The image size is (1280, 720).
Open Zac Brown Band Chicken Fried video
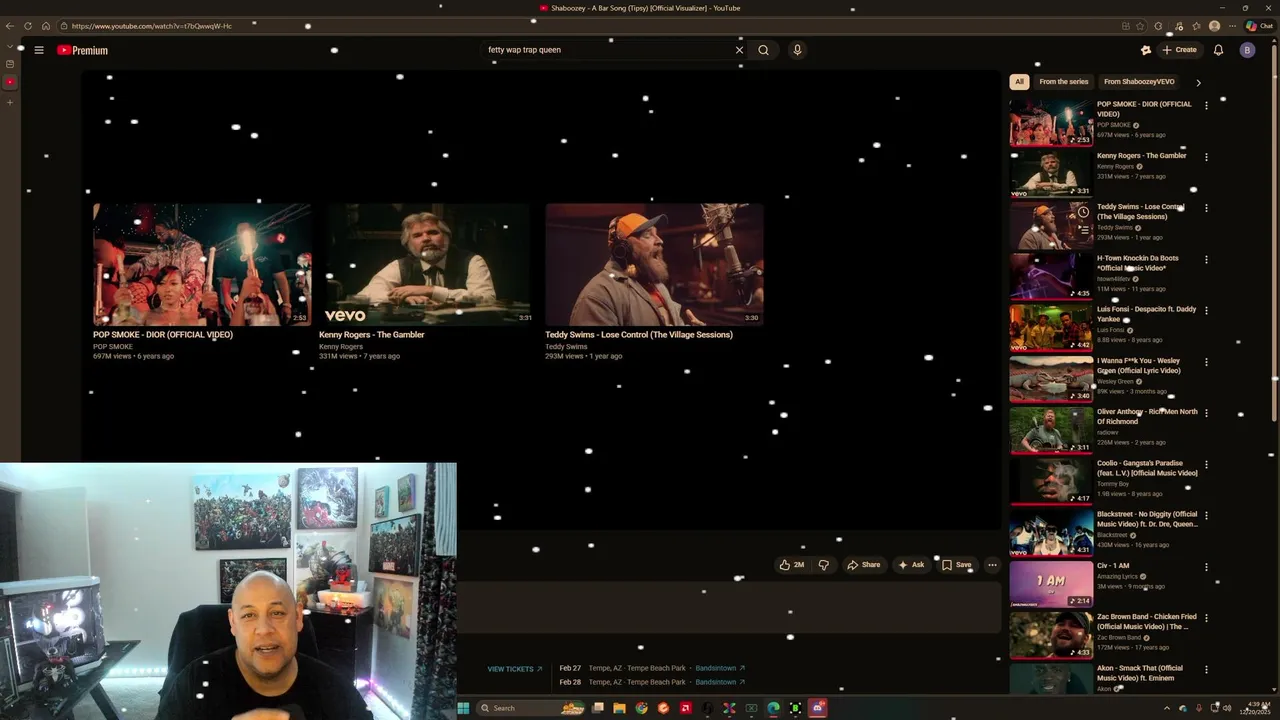[1051, 634]
